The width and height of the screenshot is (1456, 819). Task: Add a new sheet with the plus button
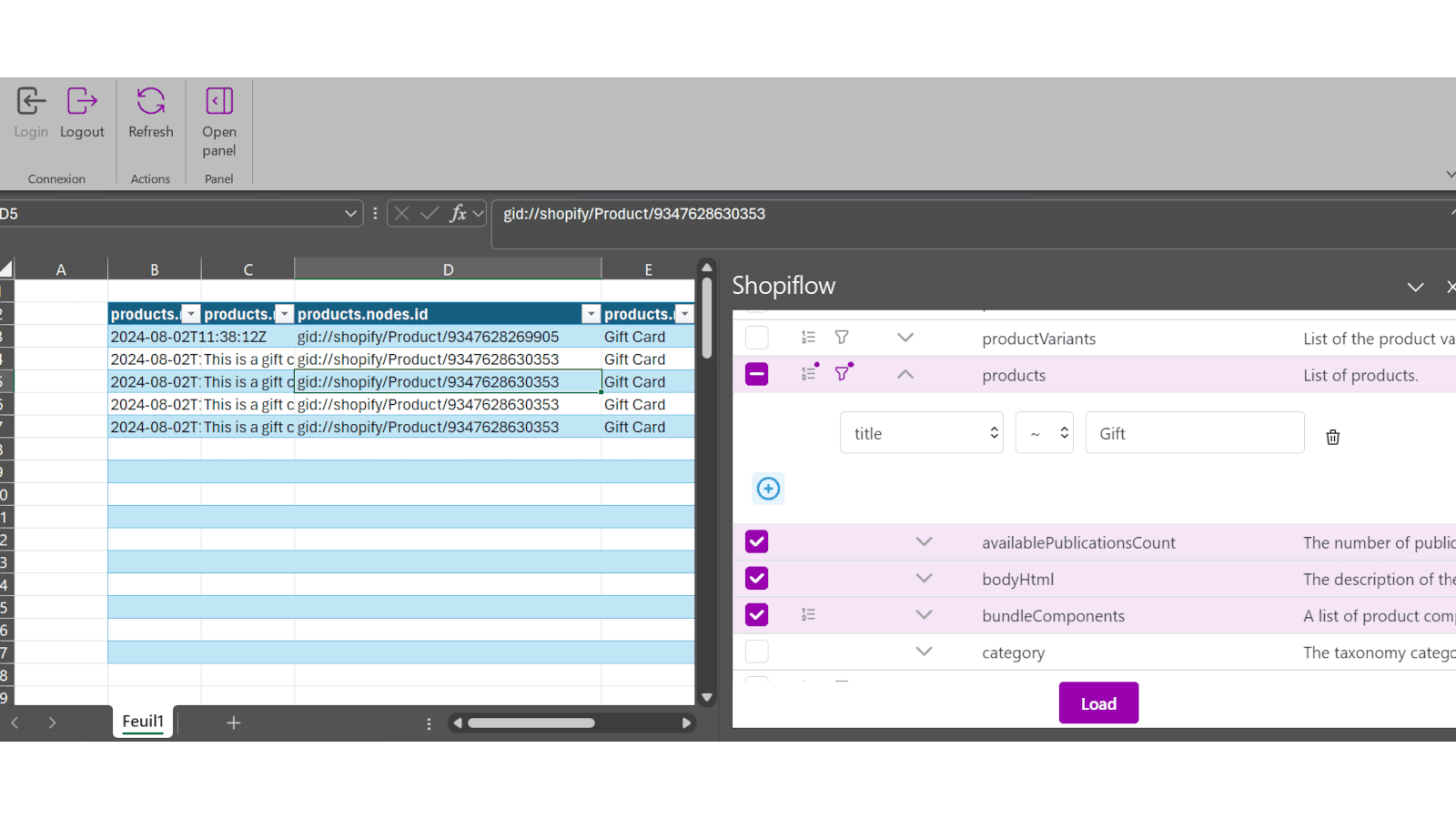(234, 723)
